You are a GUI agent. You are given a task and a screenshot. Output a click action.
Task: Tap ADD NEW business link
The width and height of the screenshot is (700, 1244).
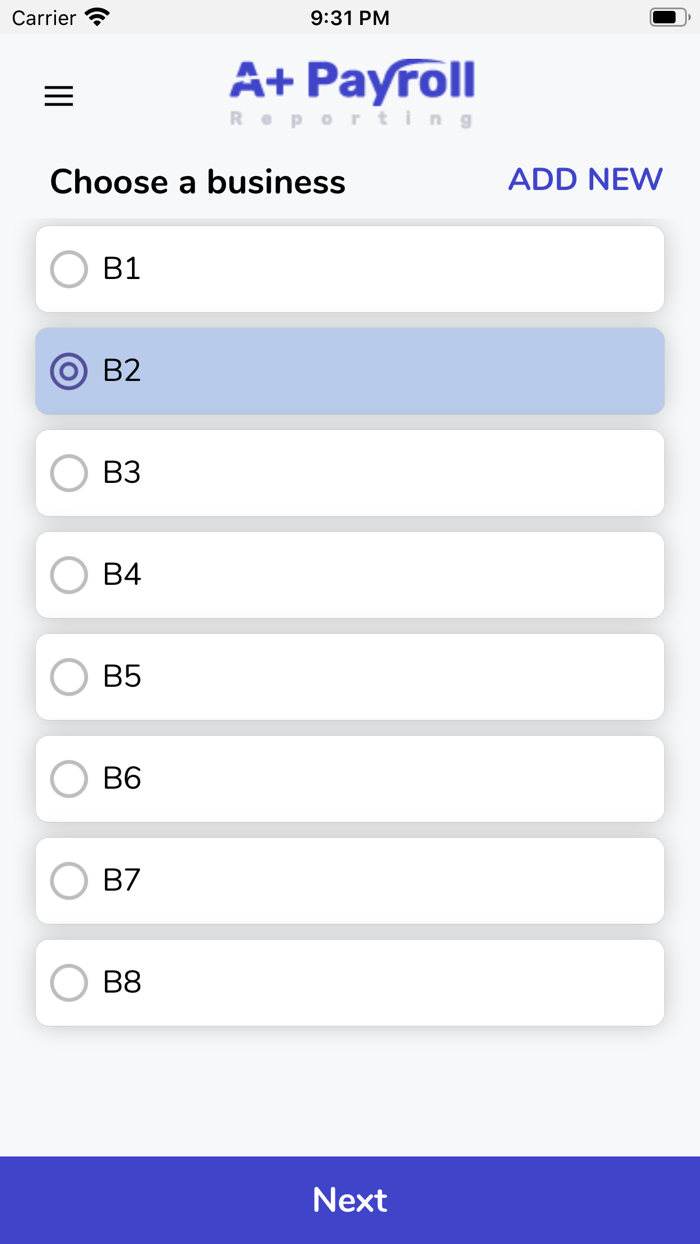[x=585, y=179]
